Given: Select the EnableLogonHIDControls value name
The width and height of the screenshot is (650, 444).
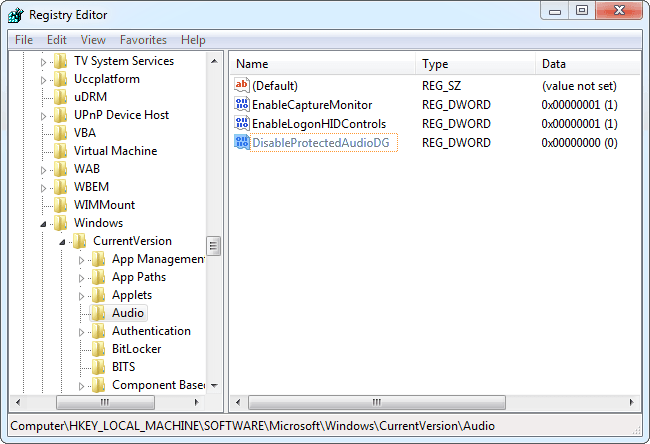Looking at the screenshot, I should point(319,124).
